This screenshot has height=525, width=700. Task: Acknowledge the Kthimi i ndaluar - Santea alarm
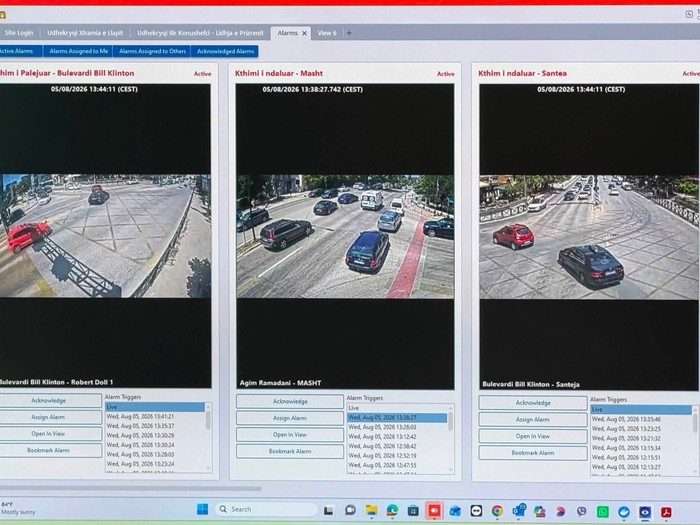[x=533, y=403]
